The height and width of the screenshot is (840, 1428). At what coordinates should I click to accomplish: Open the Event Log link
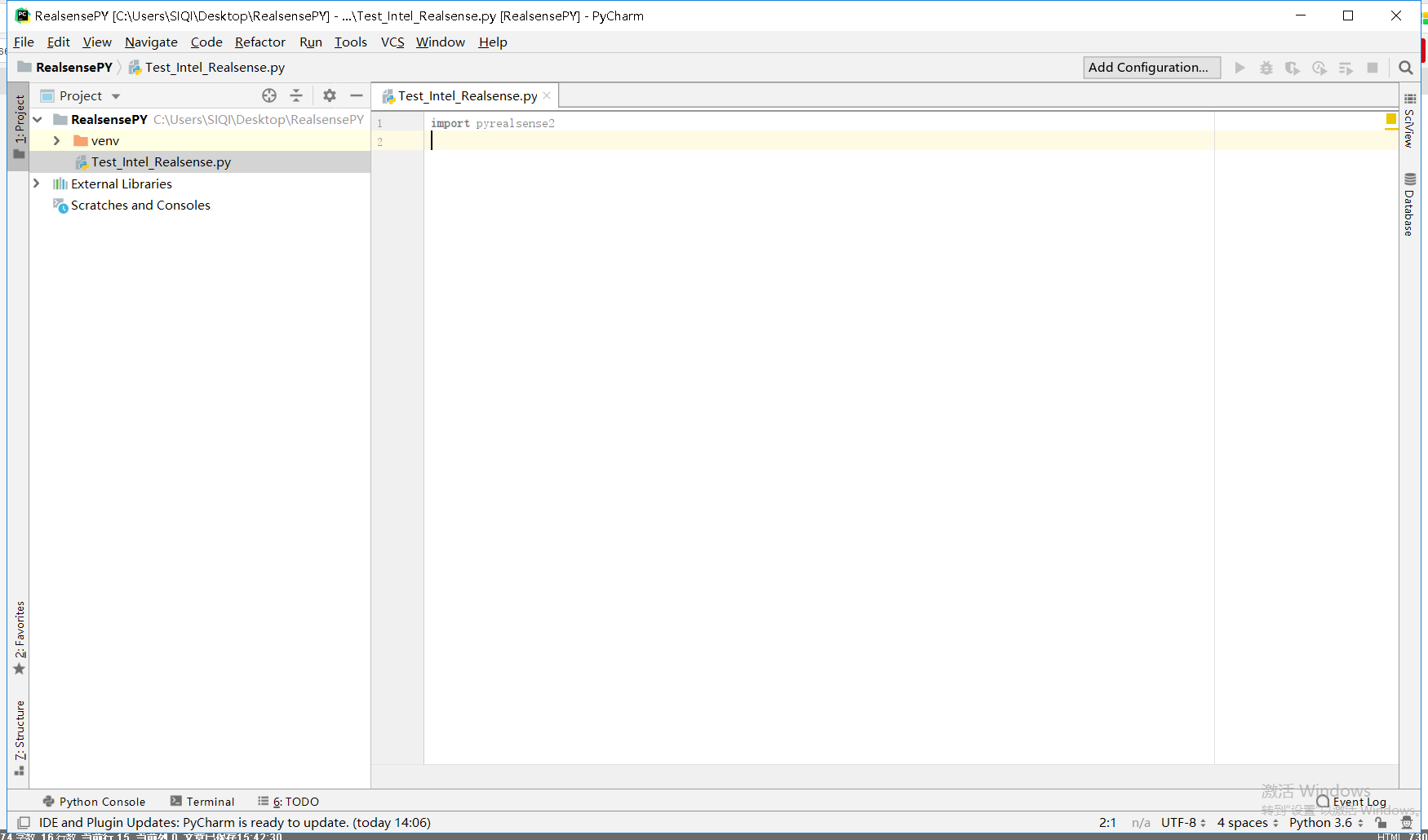1358,802
